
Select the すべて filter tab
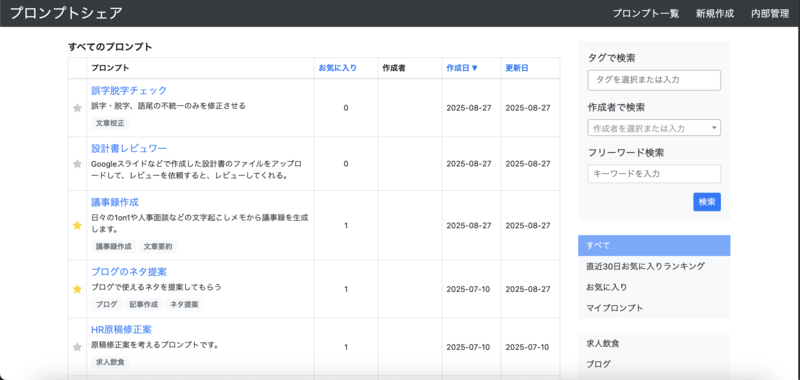point(654,245)
